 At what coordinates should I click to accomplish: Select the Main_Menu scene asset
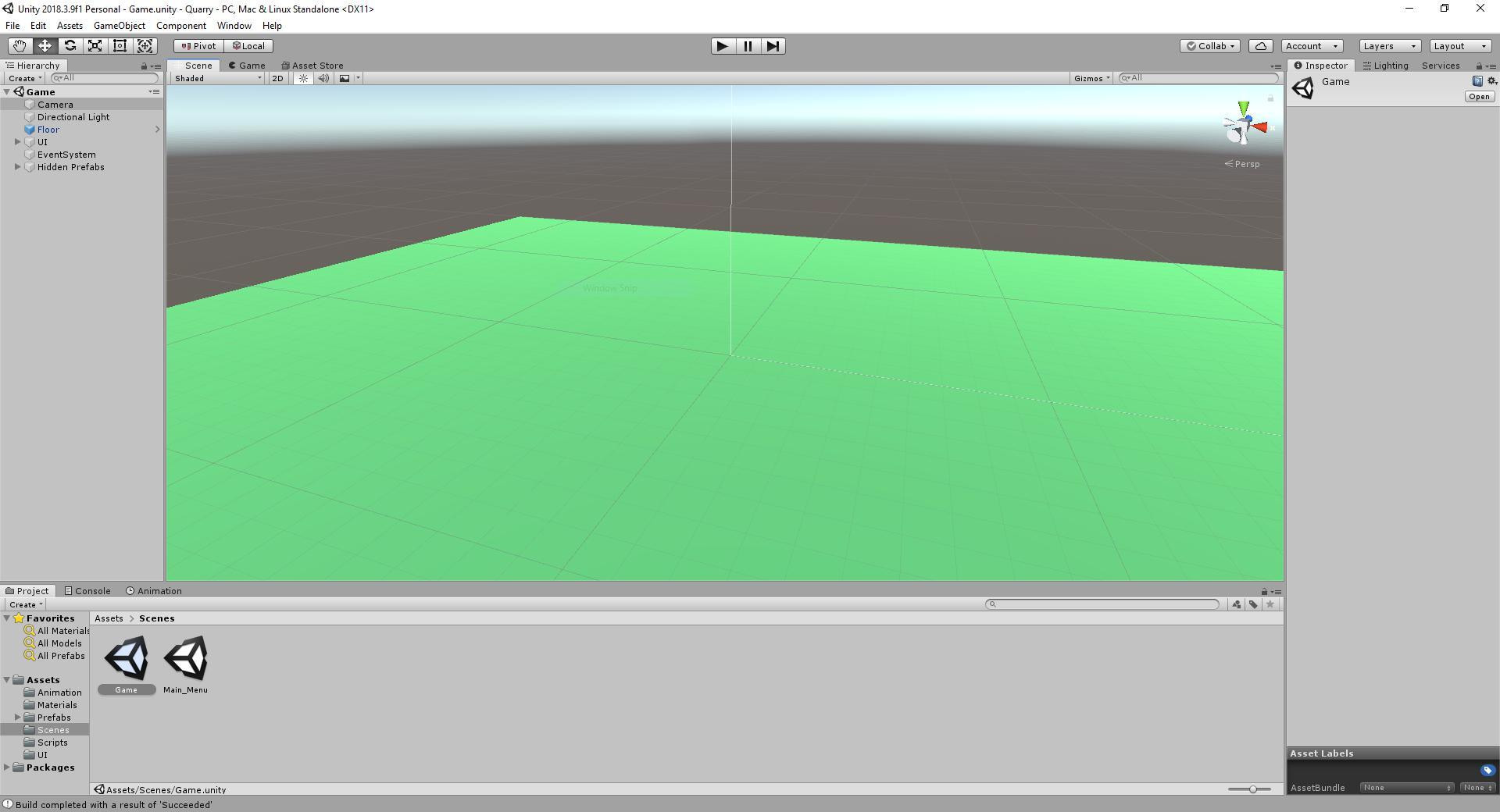point(185,664)
